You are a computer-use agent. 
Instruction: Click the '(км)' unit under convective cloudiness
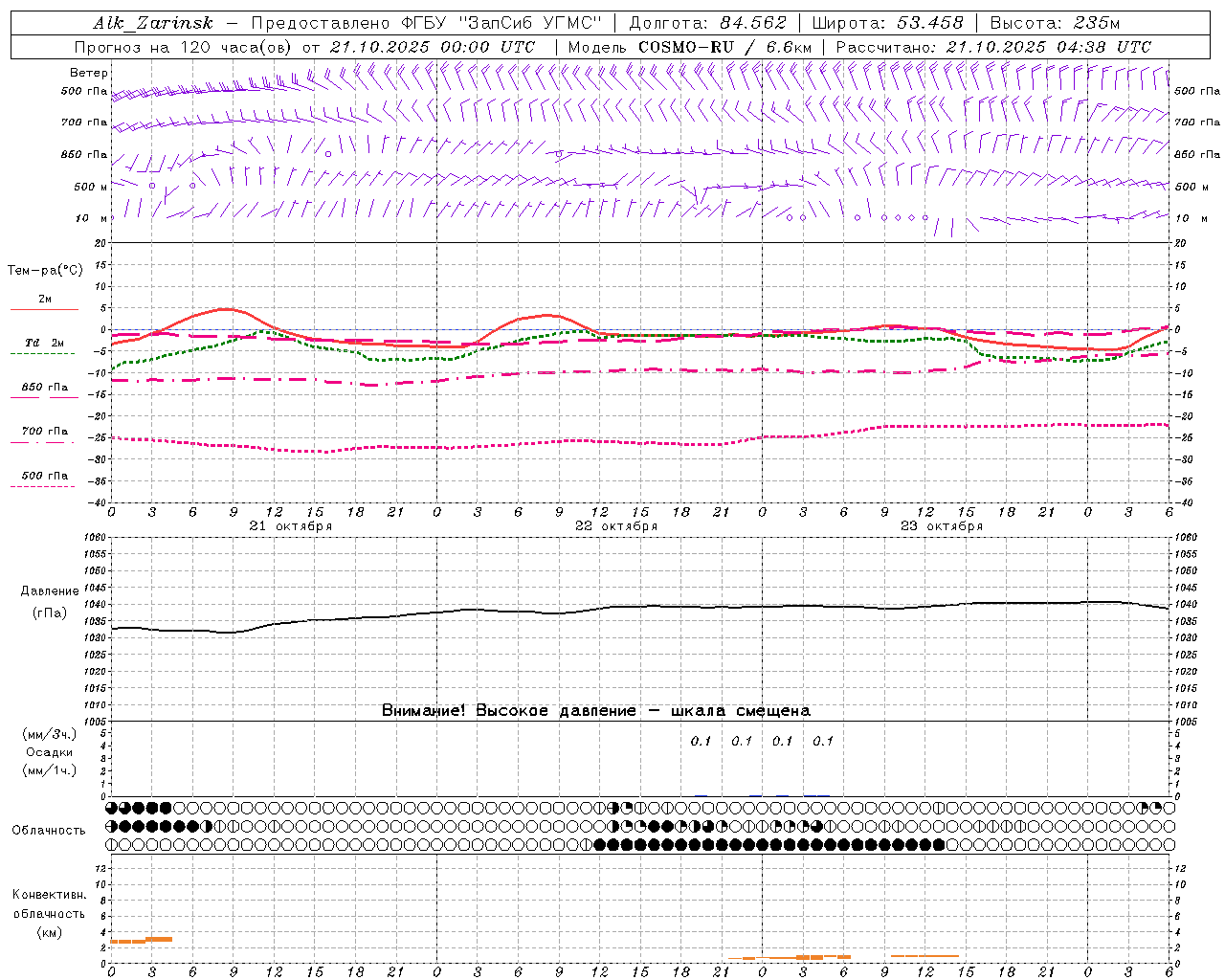coord(50,932)
